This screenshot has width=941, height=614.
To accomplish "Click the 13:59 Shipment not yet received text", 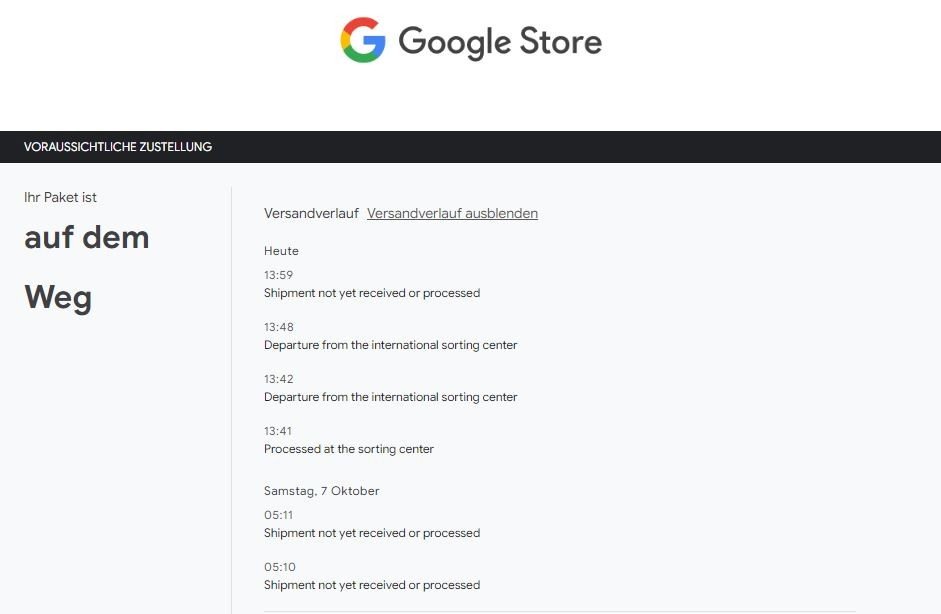I will [371, 293].
